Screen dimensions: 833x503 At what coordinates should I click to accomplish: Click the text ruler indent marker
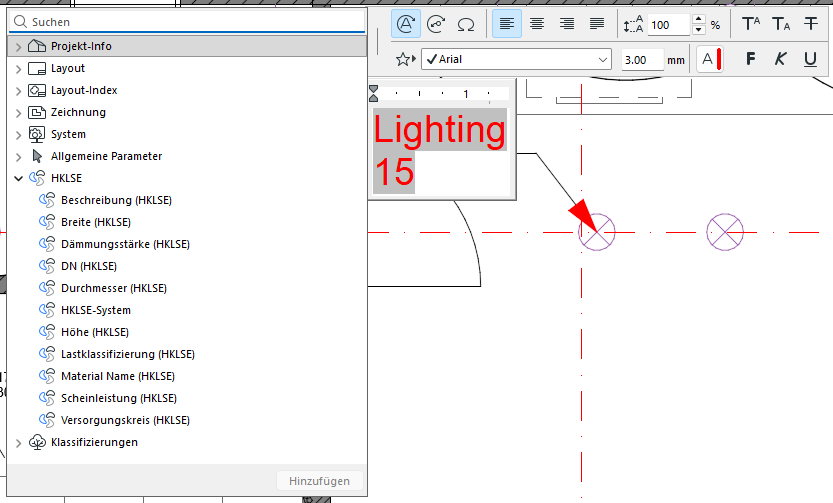[373, 93]
